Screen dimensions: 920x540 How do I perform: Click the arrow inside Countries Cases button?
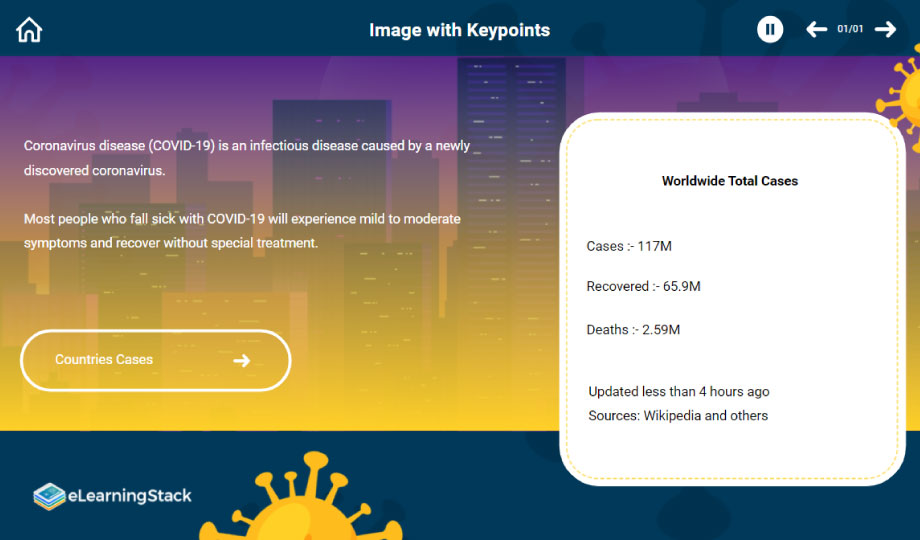[x=241, y=360]
